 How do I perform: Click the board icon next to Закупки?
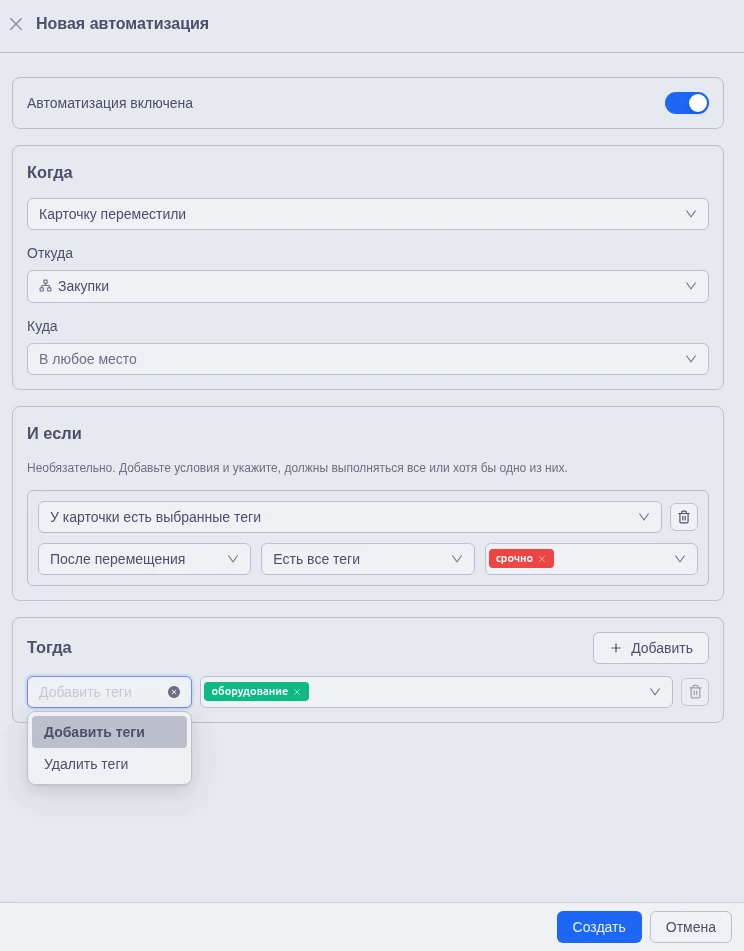coord(45,286)
